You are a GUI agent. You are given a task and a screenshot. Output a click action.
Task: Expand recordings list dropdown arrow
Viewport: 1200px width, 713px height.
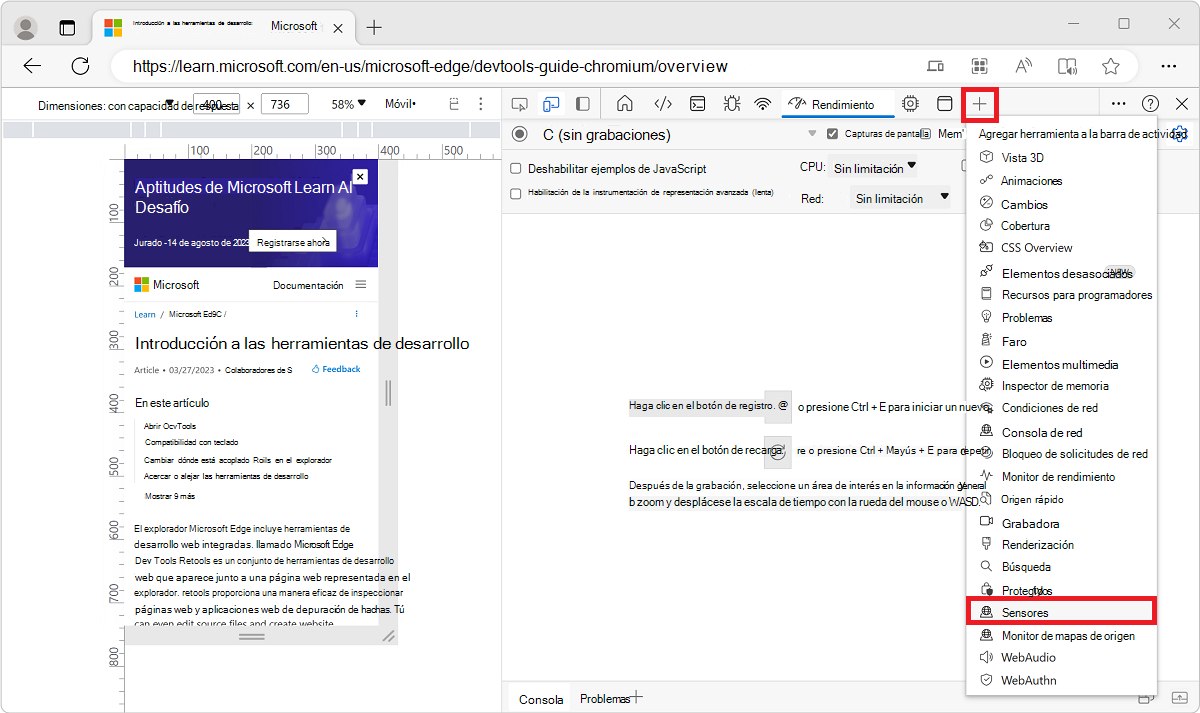point(812,134)
